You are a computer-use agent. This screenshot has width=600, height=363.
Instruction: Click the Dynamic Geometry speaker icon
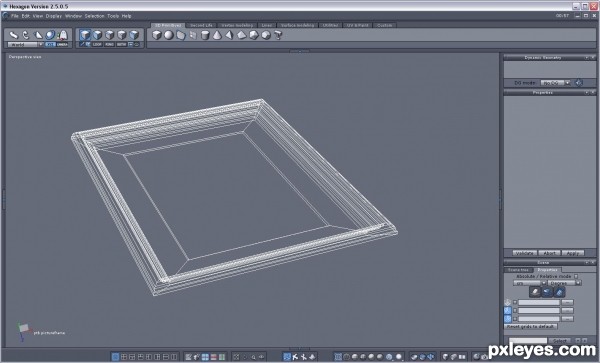click(579, 82)
